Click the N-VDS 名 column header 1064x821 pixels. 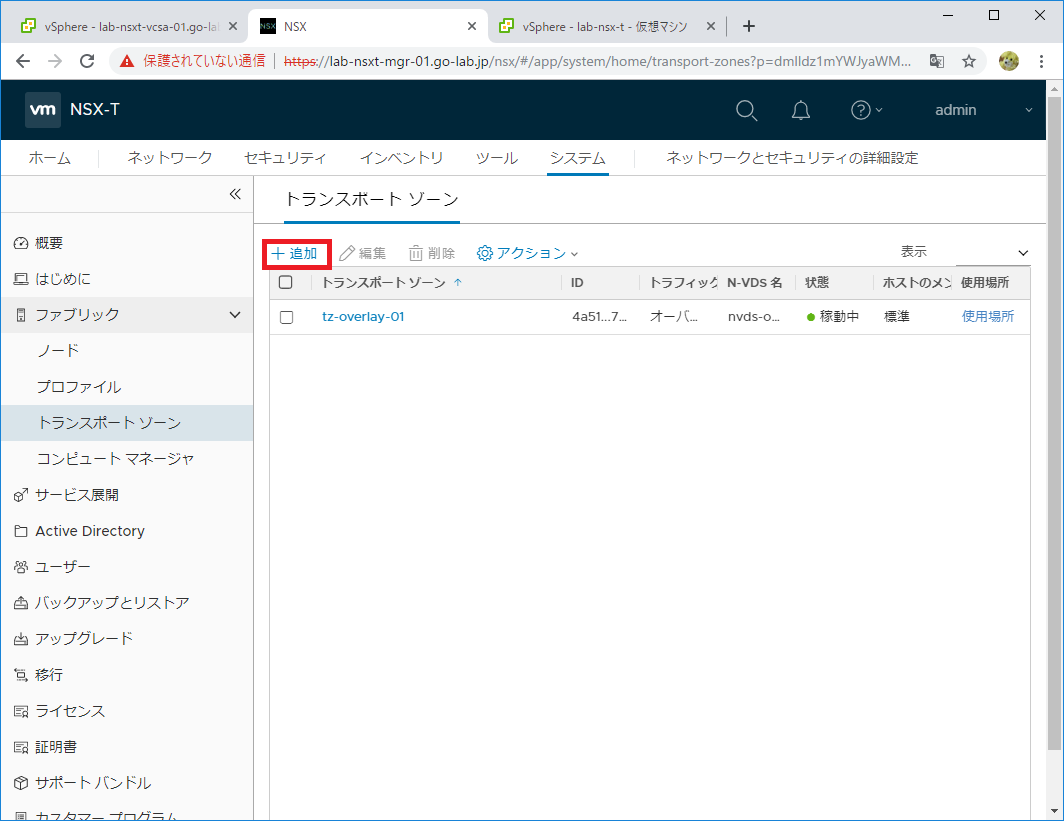pos(755,282)
